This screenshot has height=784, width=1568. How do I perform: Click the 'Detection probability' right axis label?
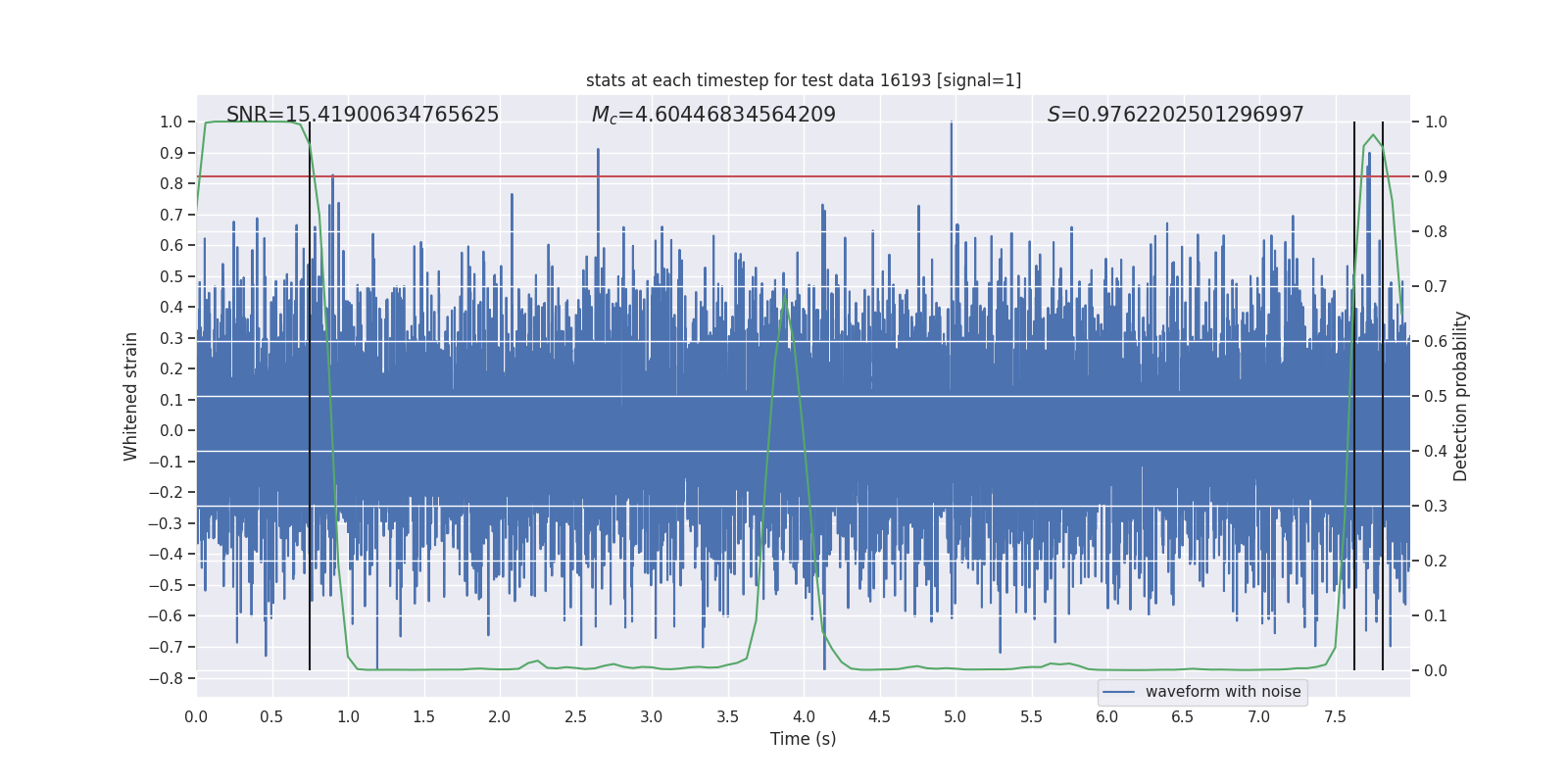(x=1461, y=396)
